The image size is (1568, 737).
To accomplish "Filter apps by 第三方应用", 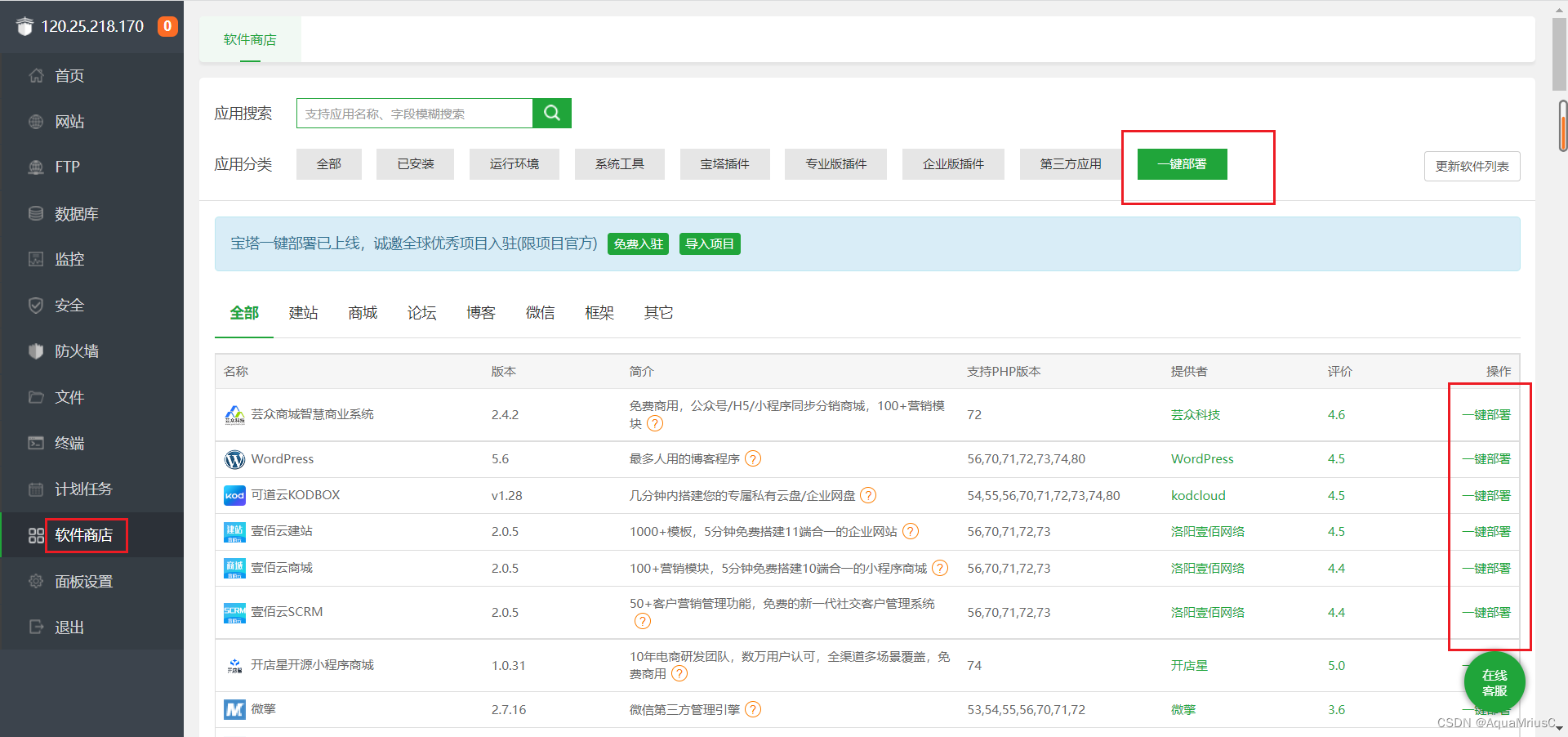I will [1071, 164].
